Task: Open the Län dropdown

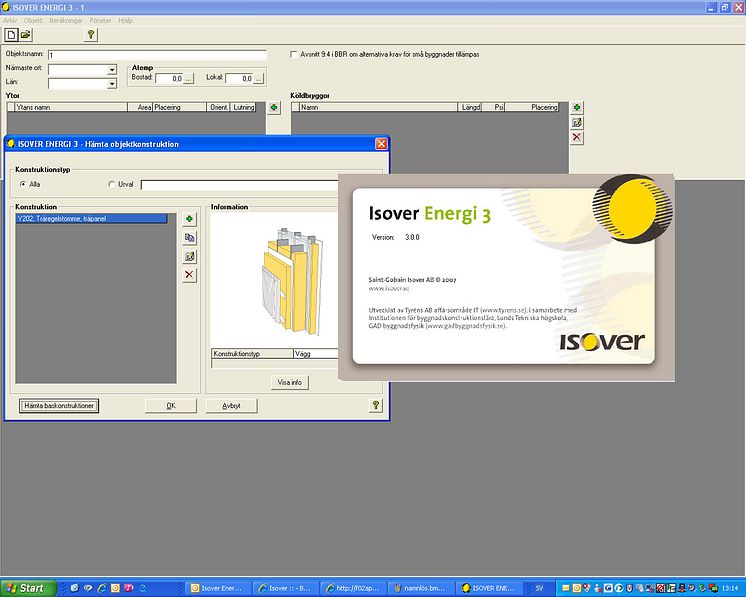Action: 112,84
